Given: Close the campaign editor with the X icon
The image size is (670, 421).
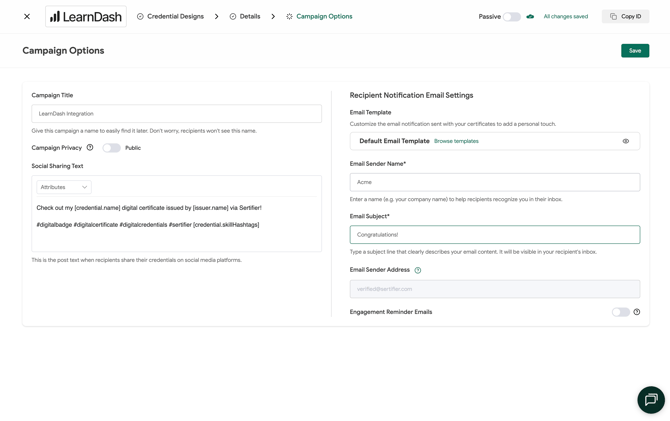Looking at the screenshot, I should click(x=27, y=17).
